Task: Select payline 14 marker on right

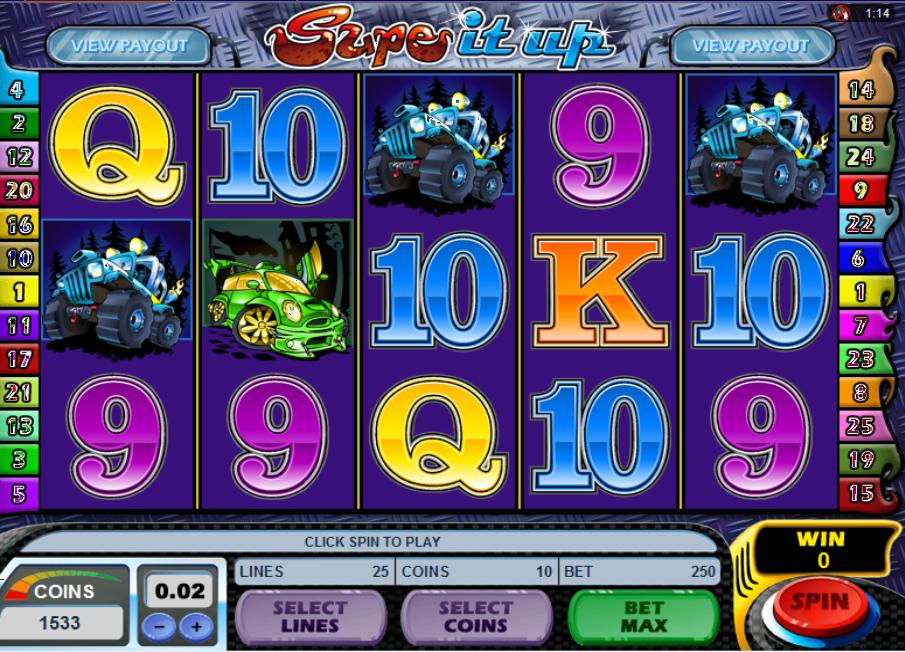Action: pyautogui.click(x=862, y=89)
